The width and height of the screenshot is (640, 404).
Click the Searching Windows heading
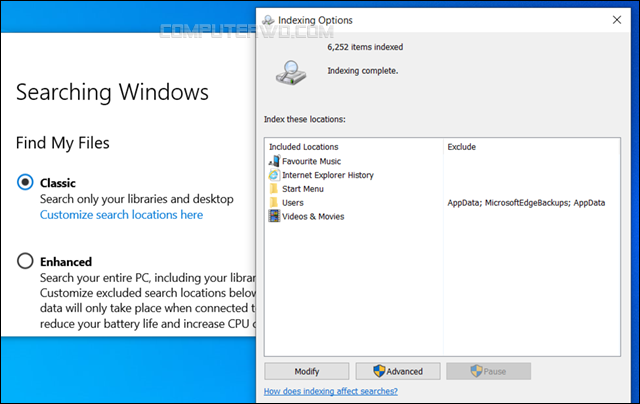(112, 92)
